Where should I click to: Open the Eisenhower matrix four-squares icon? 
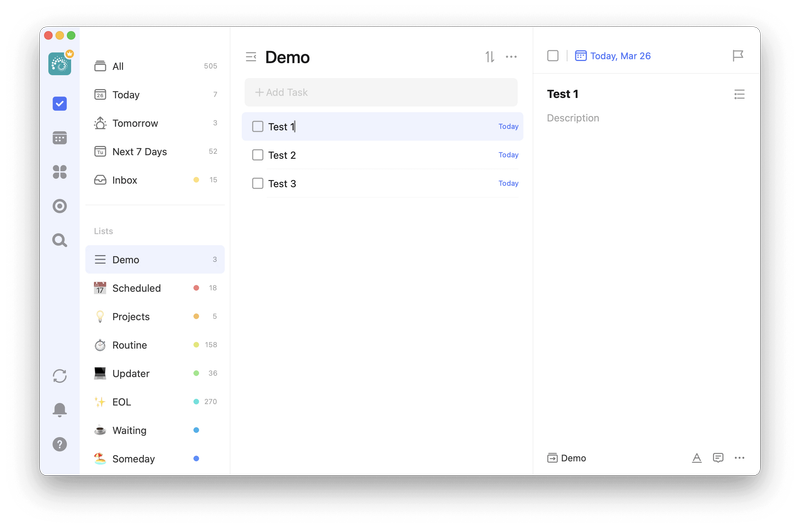pos(60,172)
